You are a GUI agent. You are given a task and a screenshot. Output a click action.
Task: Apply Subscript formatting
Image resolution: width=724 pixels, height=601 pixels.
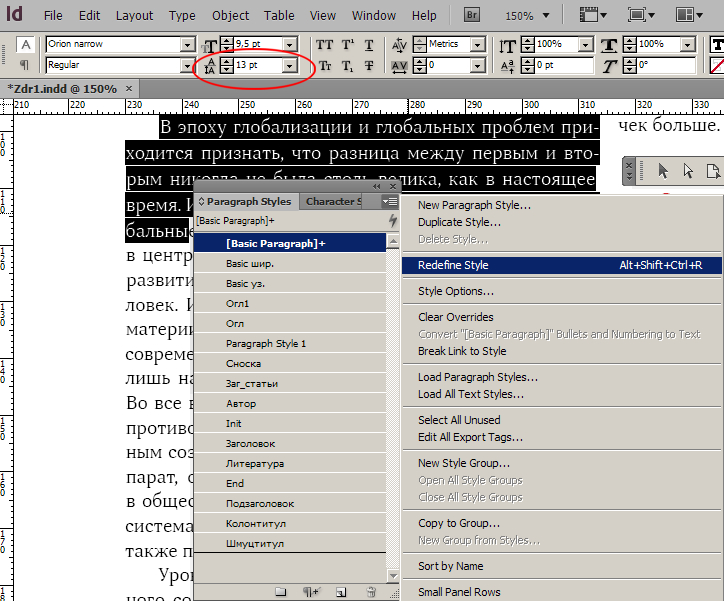(347, 66)
